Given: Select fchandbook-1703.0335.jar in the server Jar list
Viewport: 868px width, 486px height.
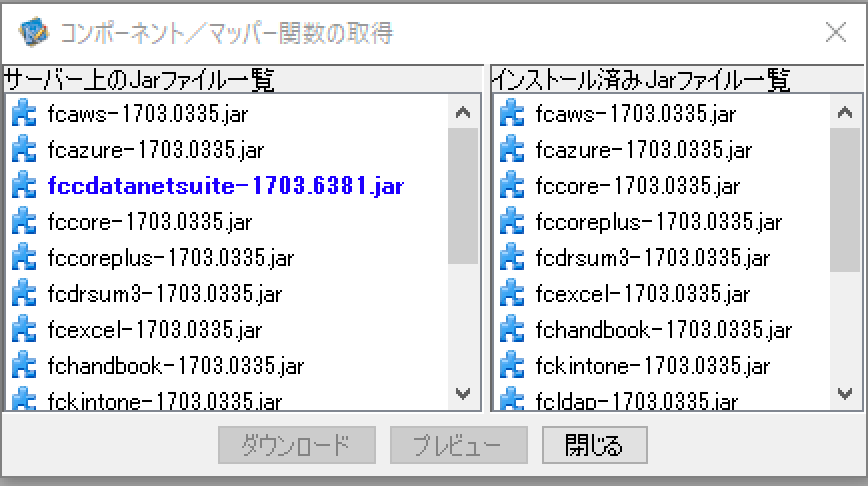Looking at the screenshot, I should tap(176, 366).
